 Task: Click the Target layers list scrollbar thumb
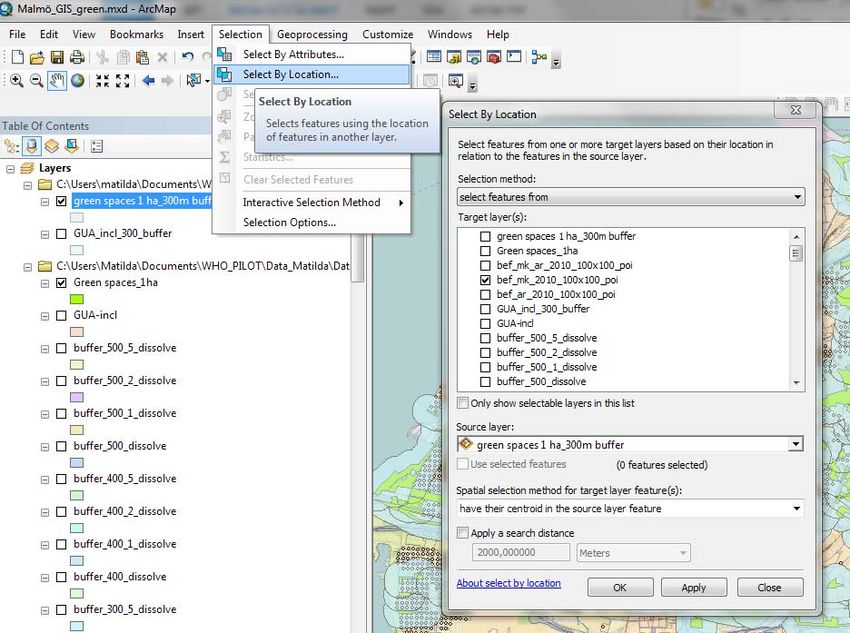pos(796,254)
